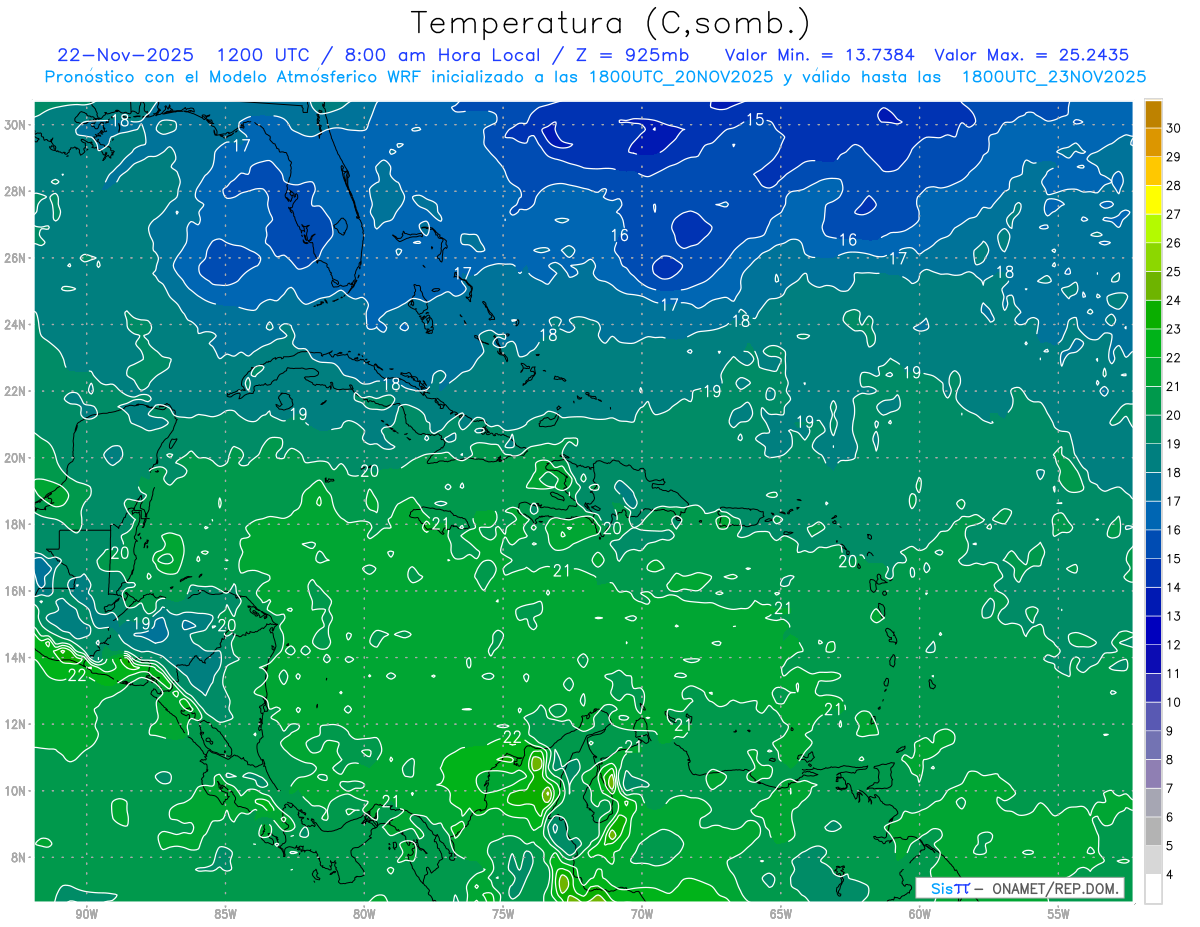Click the '85W' longitude axis label

pyautogui.click(x=225, y=914)
